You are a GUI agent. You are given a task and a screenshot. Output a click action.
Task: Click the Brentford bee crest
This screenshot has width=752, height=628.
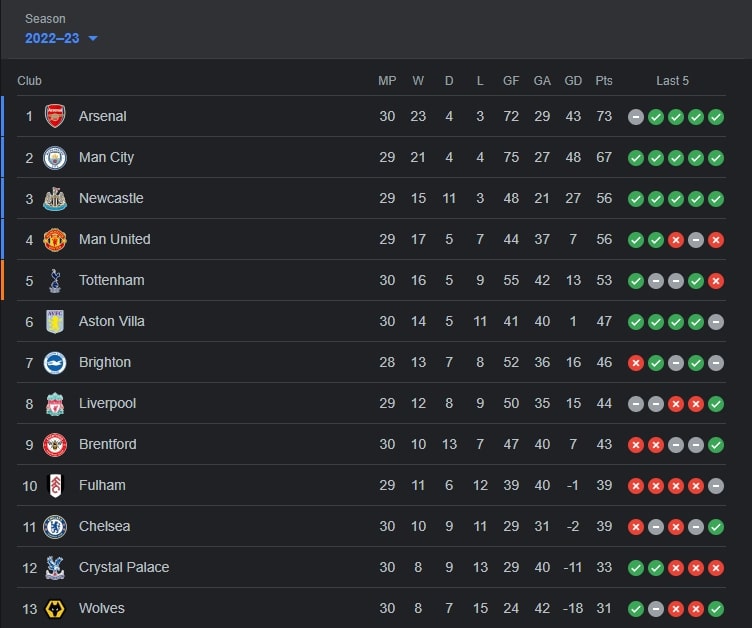55,445
